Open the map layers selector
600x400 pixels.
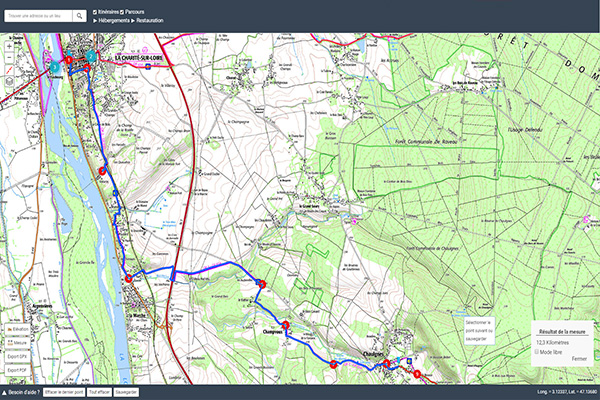[9, 82]
